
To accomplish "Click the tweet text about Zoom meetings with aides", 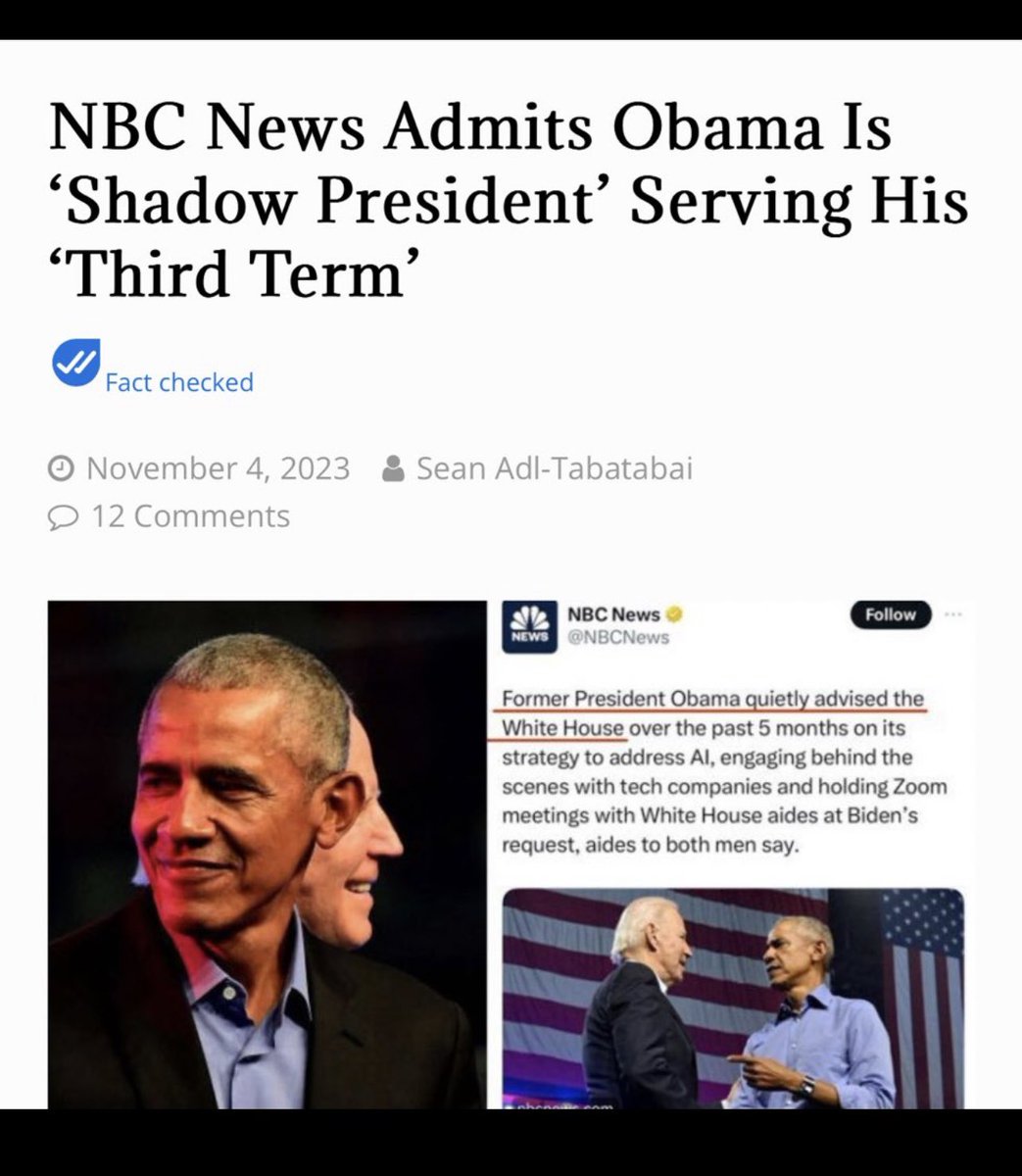I will (724, 801).
